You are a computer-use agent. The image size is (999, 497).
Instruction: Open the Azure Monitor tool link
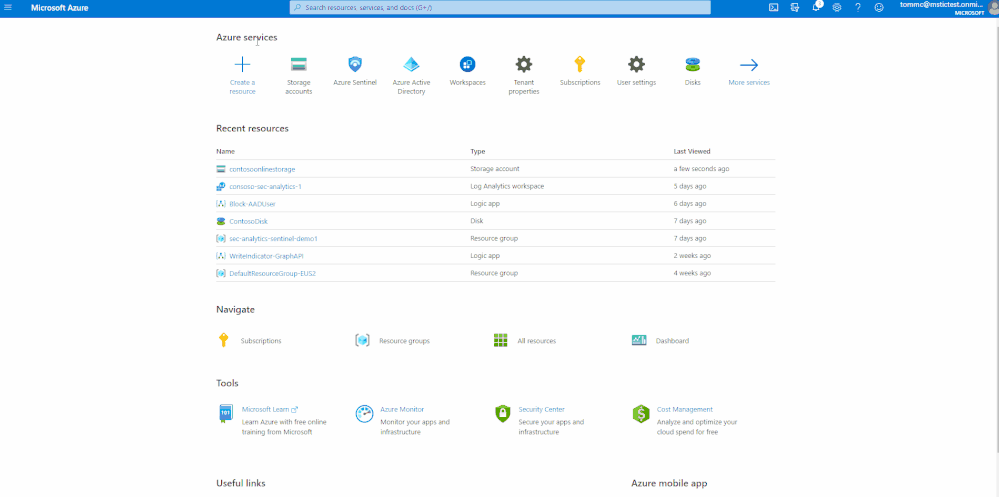[x=401, y=410]
